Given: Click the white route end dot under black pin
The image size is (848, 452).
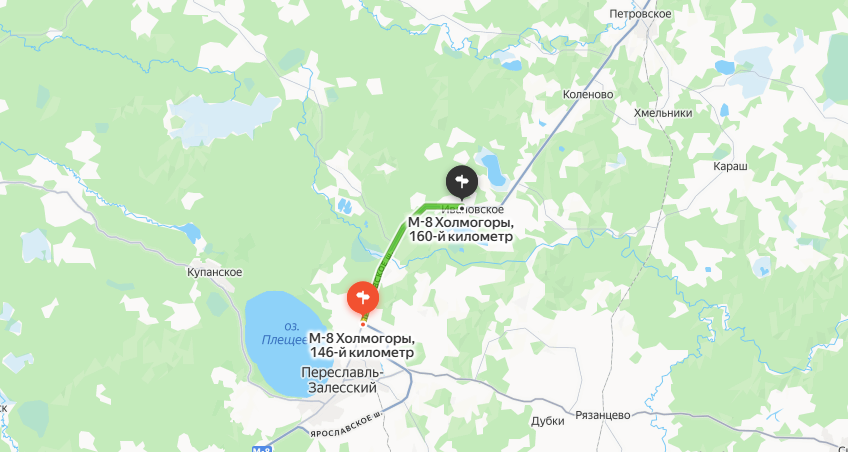Looking at the screenshot, I should (461, 208).
